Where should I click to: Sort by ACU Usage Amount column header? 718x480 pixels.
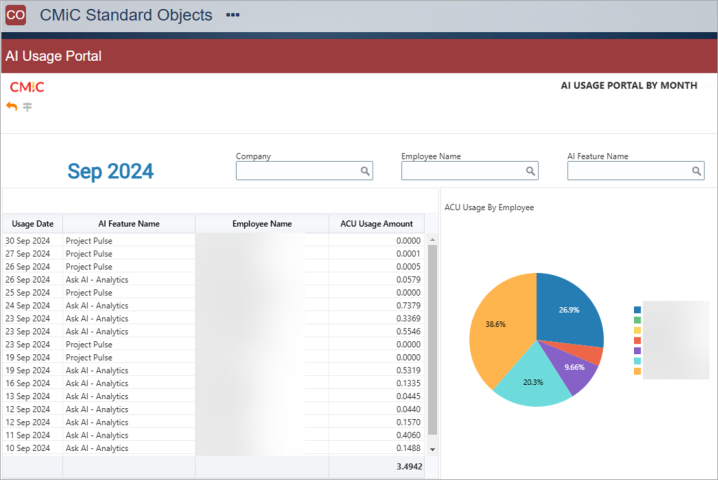(x=376, y=224)
